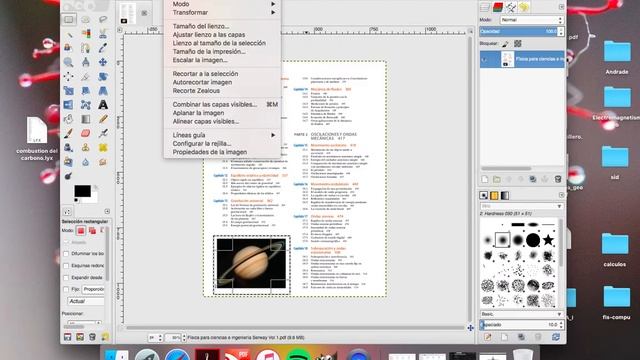Enable the Difuminar los bordes checkbox
640x360 pixels.
click(66, 254)
